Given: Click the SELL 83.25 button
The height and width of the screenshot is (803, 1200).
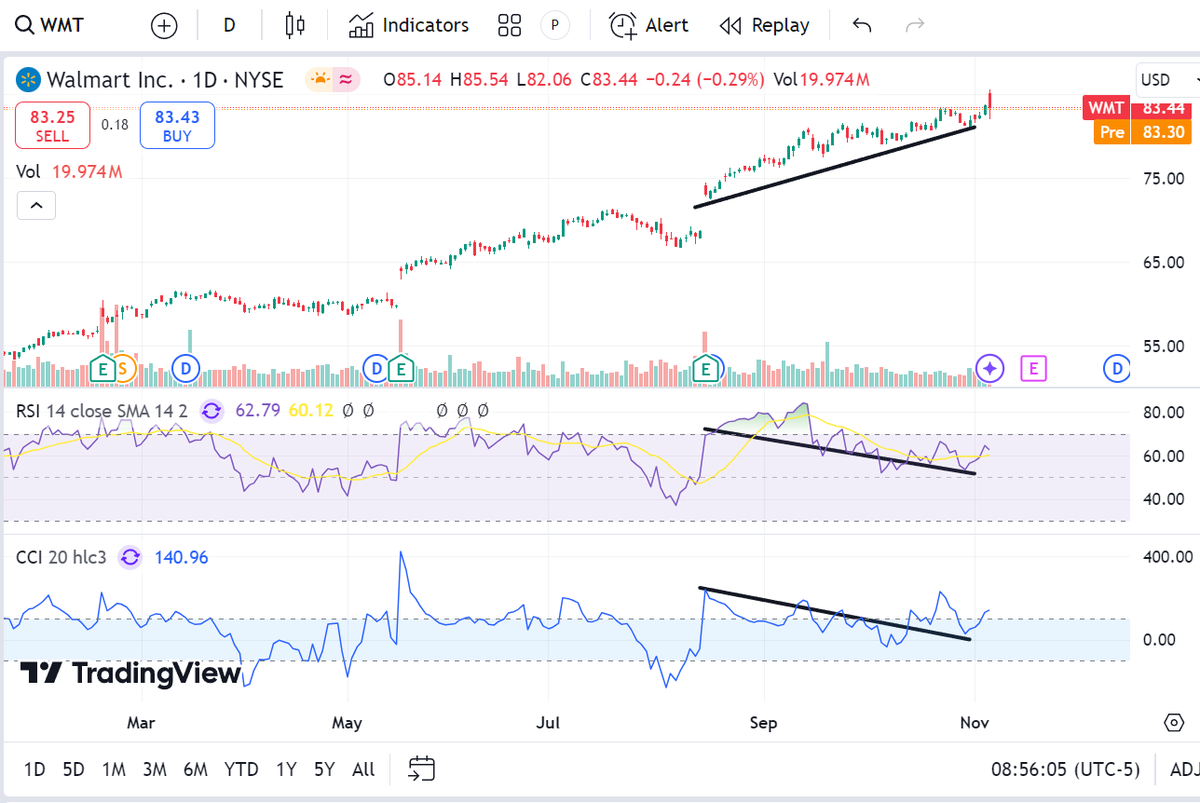Looking at the screenshot, I should click(52, 125).
